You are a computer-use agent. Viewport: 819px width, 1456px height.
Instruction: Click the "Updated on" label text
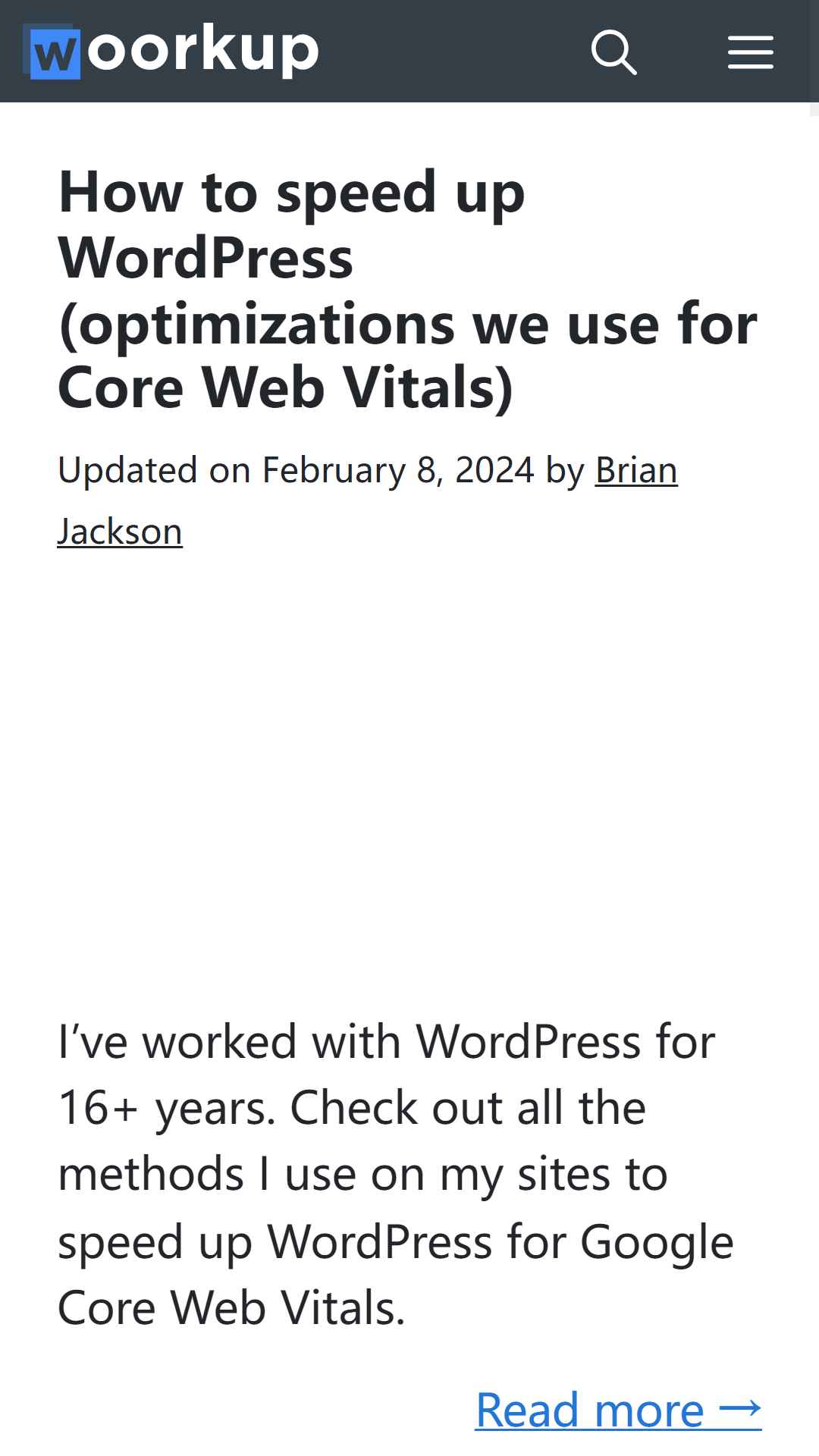coord(154,470)
